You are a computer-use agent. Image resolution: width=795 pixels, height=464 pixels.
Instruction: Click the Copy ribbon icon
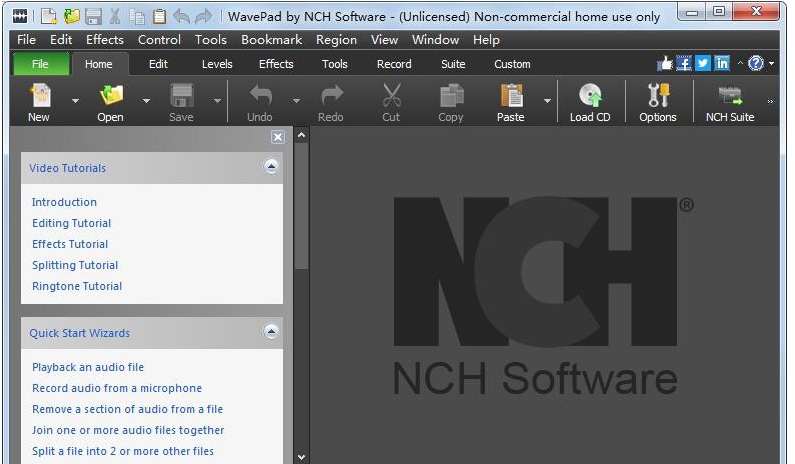click(x=451, y=95)
